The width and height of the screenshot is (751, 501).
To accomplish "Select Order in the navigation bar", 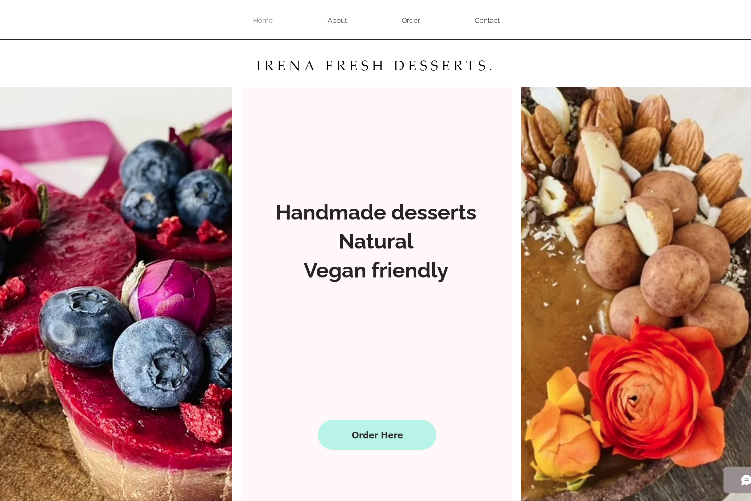I will (411, 20).
